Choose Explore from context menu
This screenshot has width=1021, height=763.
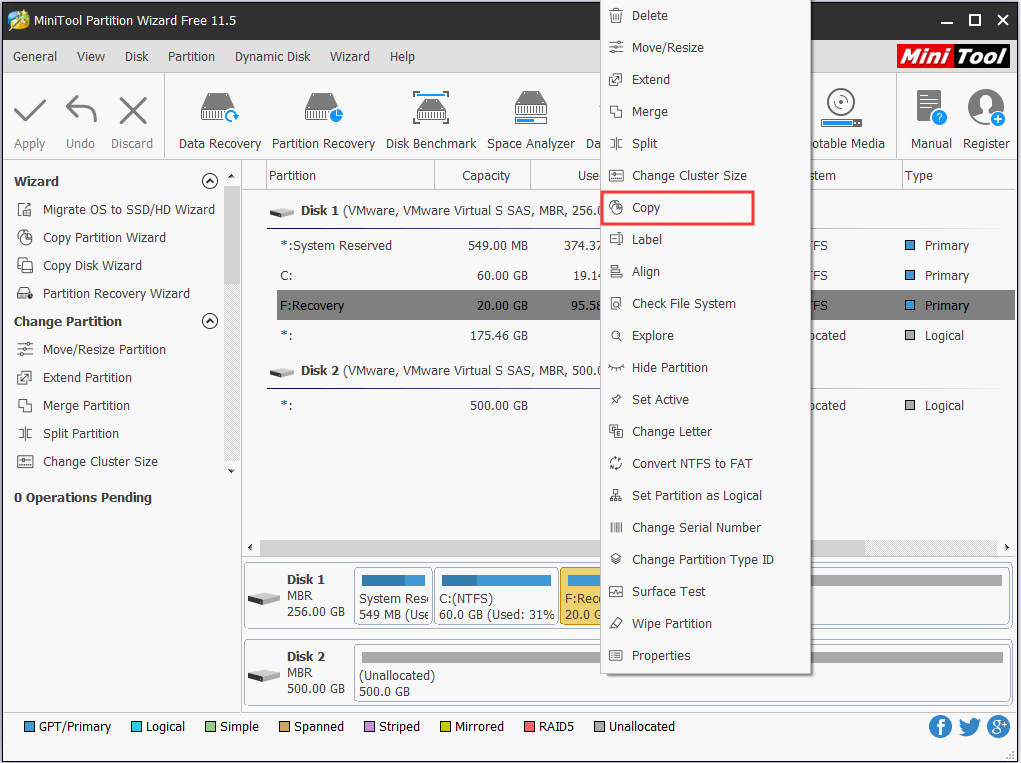click(x=705, y=335)
